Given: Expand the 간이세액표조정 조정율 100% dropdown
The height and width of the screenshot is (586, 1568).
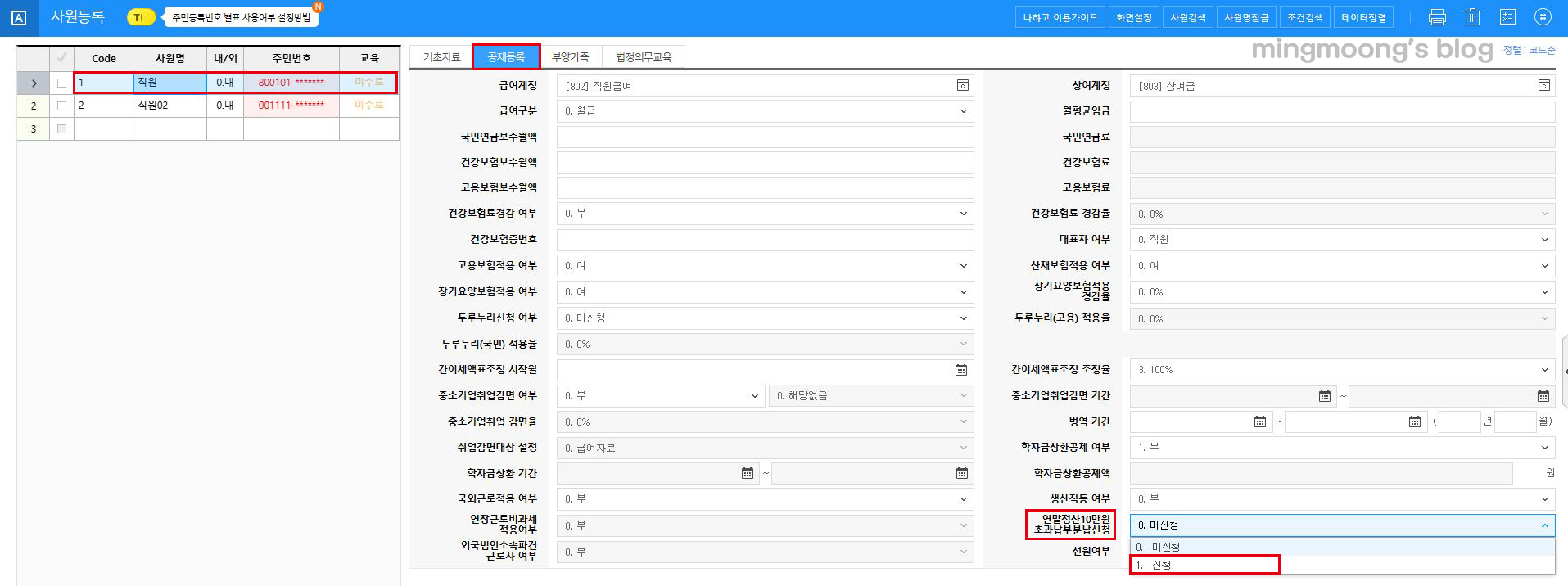Looking at the screenshot, I should [x=1544, y=370].
